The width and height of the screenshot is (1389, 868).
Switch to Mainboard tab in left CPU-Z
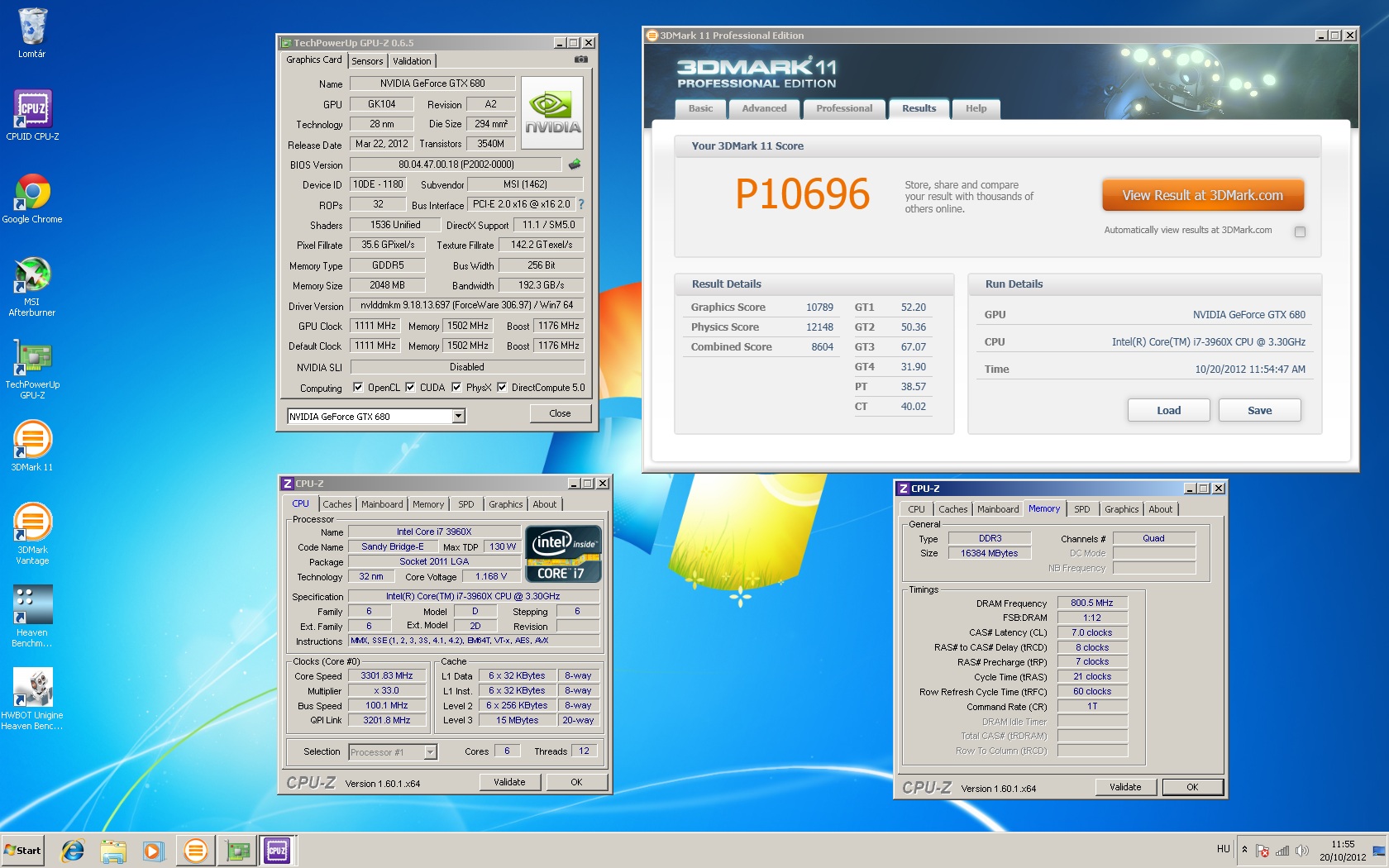pyautogui.click(x=382, y=504)
